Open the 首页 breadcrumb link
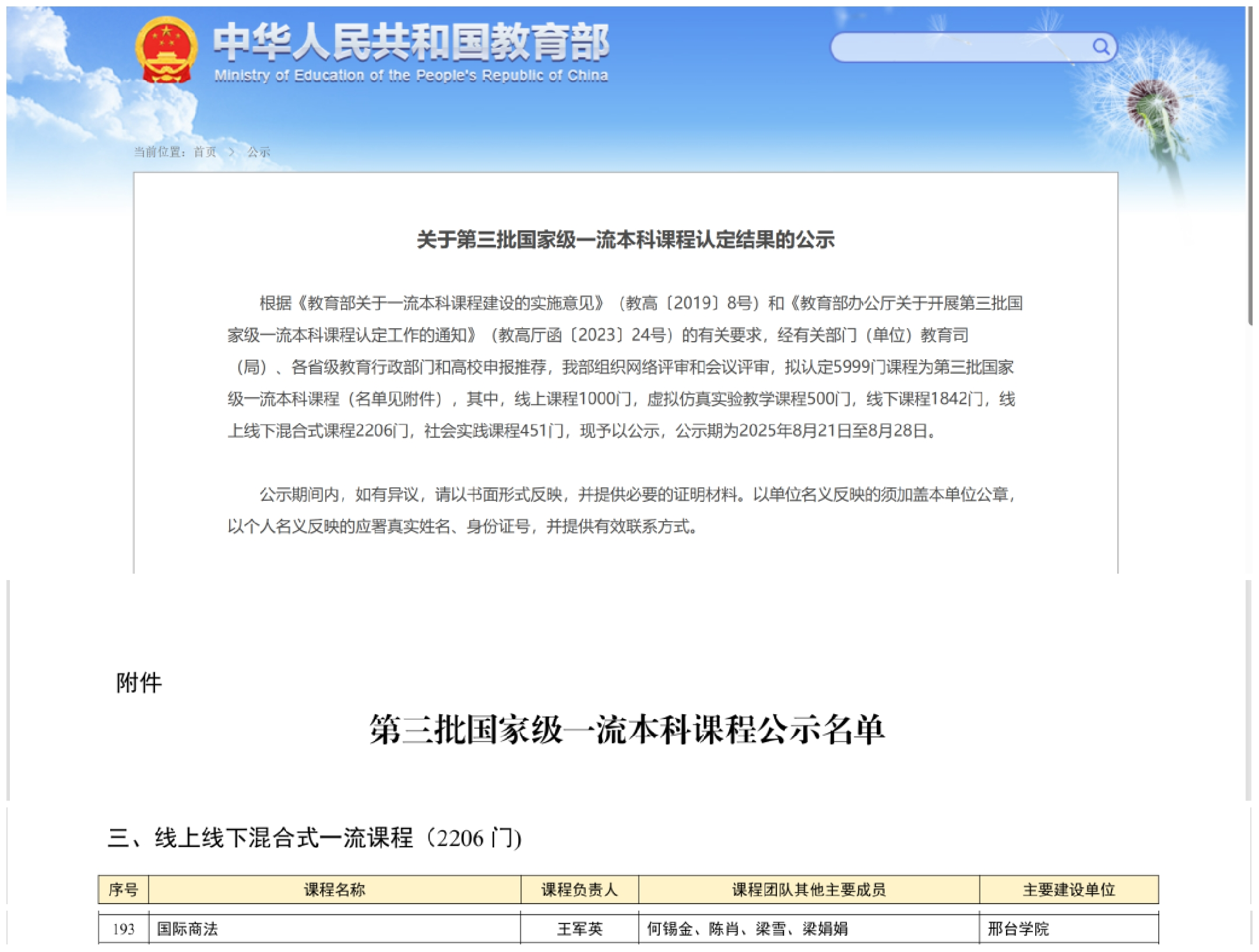Image resolution: width=1259 pixels, height=952 pixels. (205, 152)
